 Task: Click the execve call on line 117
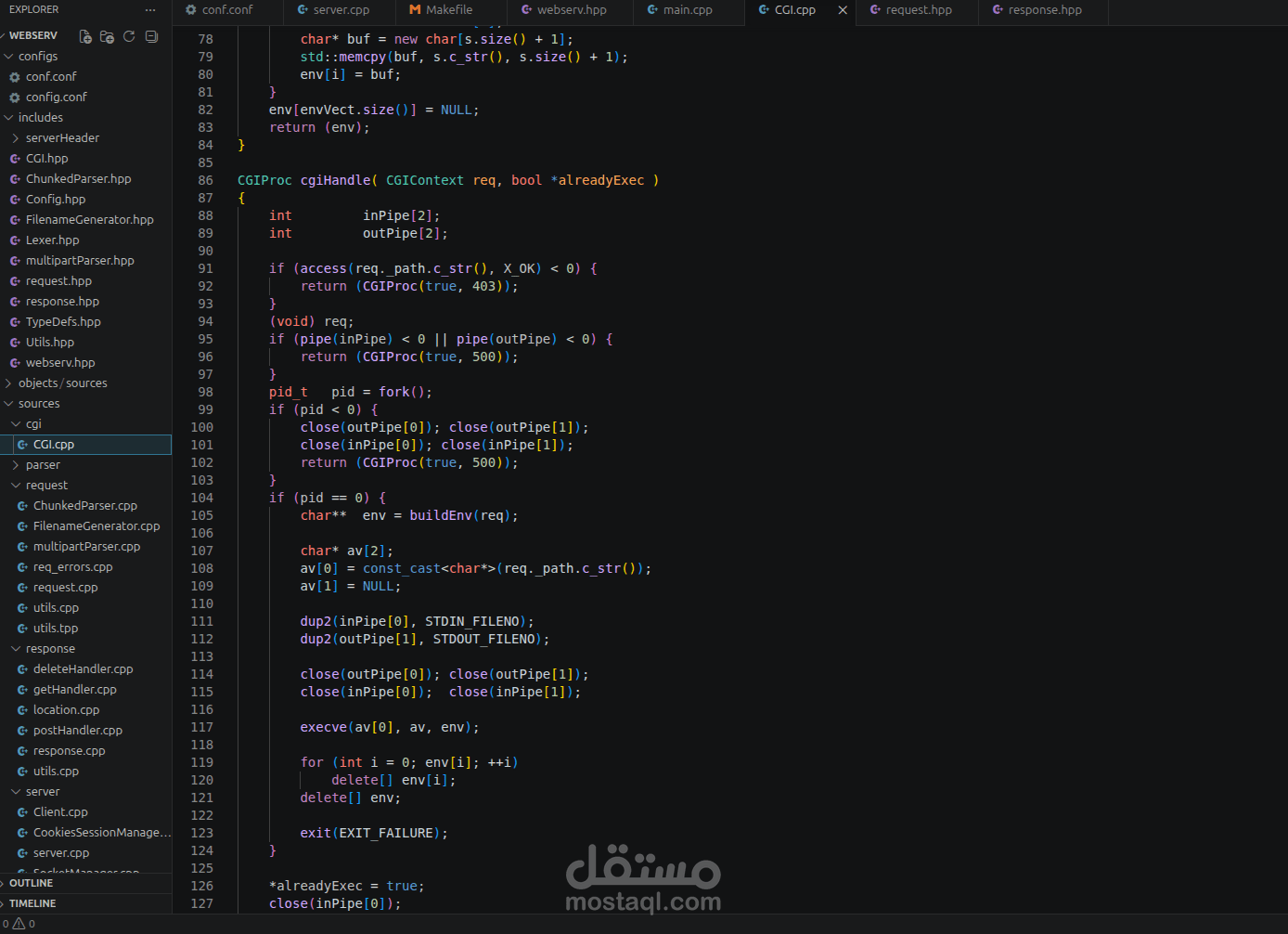point(324,727)
